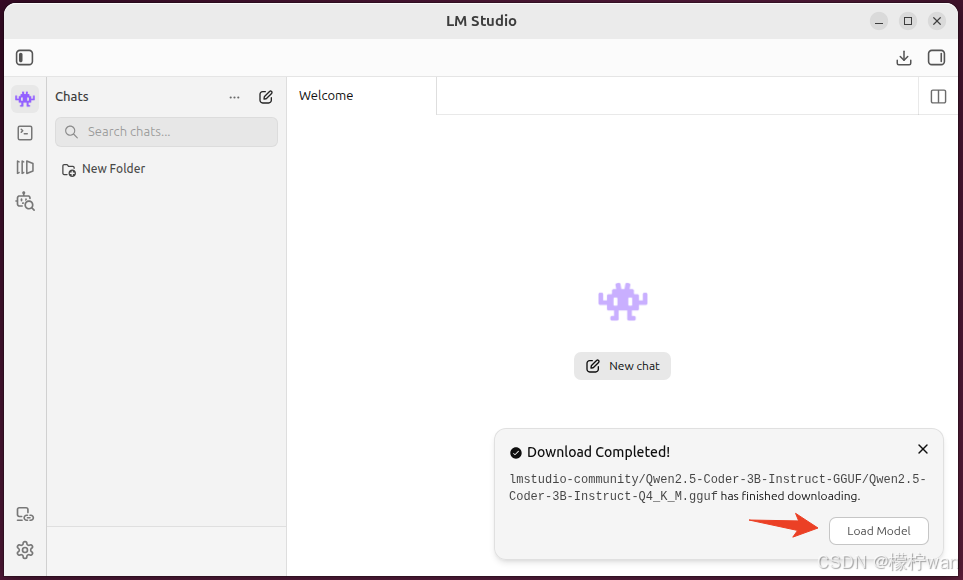Image resolution: width=963 pixels, height=580 pixels.
Task: Open the LM Link devices icon at the bottom of the sidebar
Action: click(x=25, y=515)
